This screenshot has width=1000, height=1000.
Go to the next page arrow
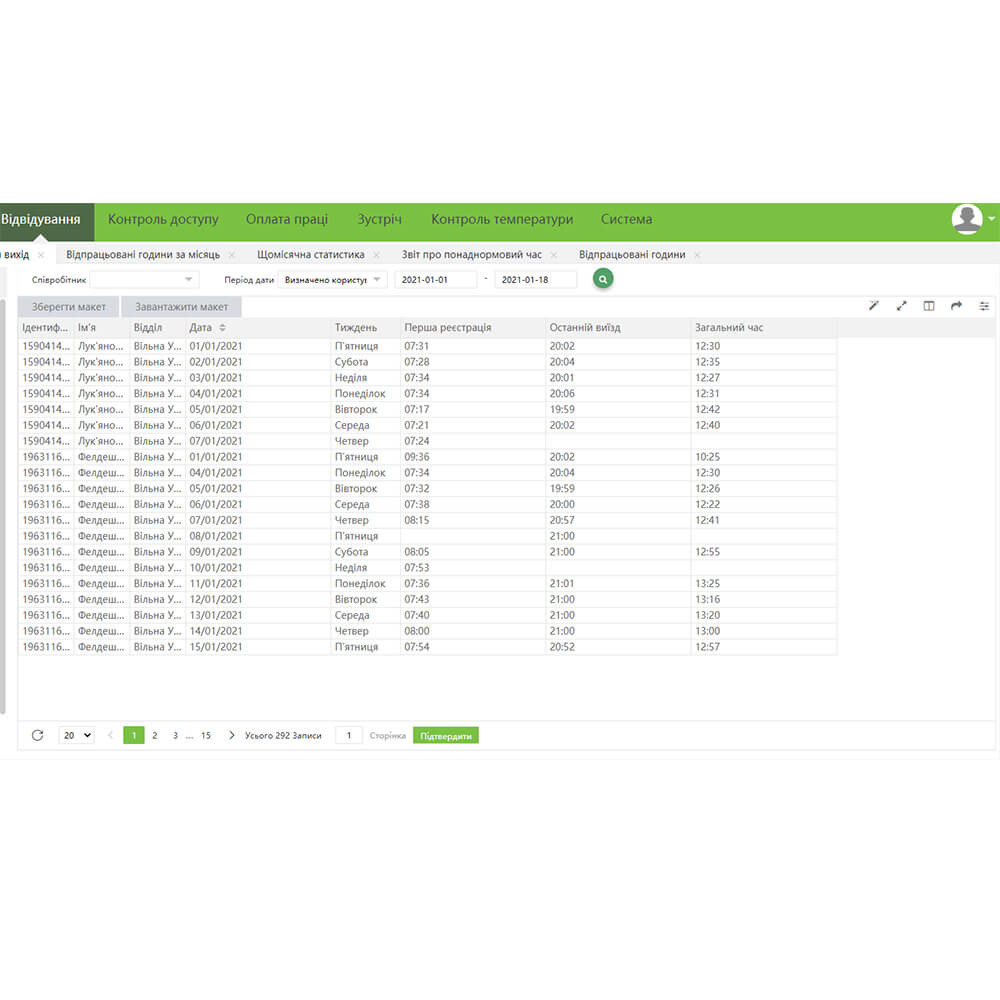point(232,735)
